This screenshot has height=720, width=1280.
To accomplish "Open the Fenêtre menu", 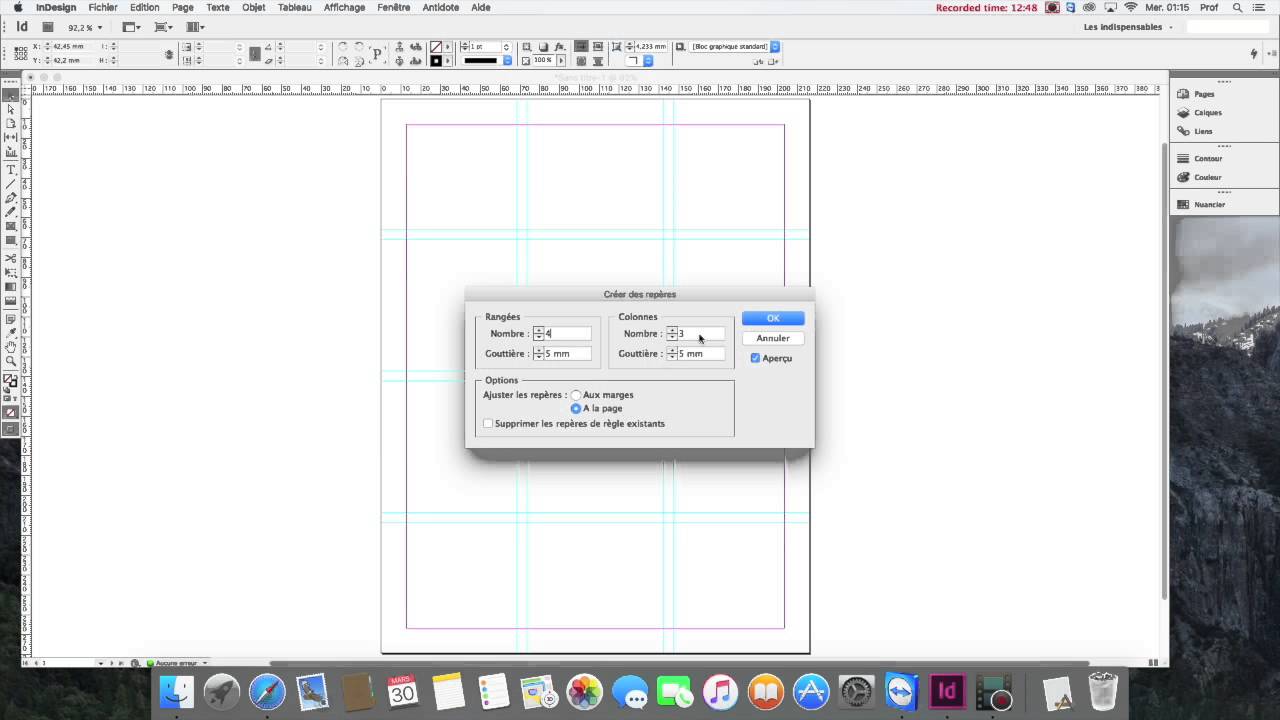I will (394, 7).
